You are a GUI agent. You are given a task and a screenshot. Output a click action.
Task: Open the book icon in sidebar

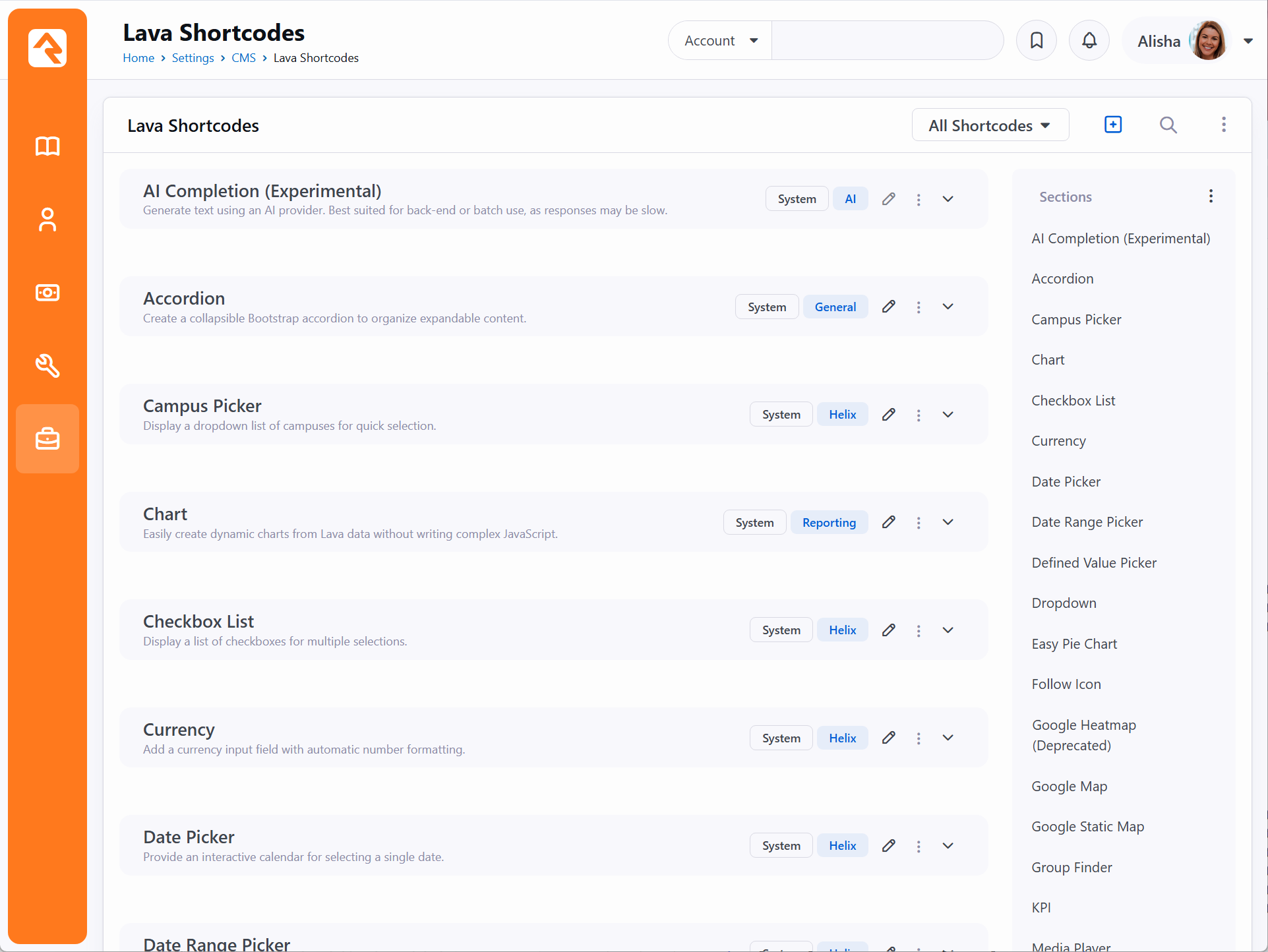(47, 146)
